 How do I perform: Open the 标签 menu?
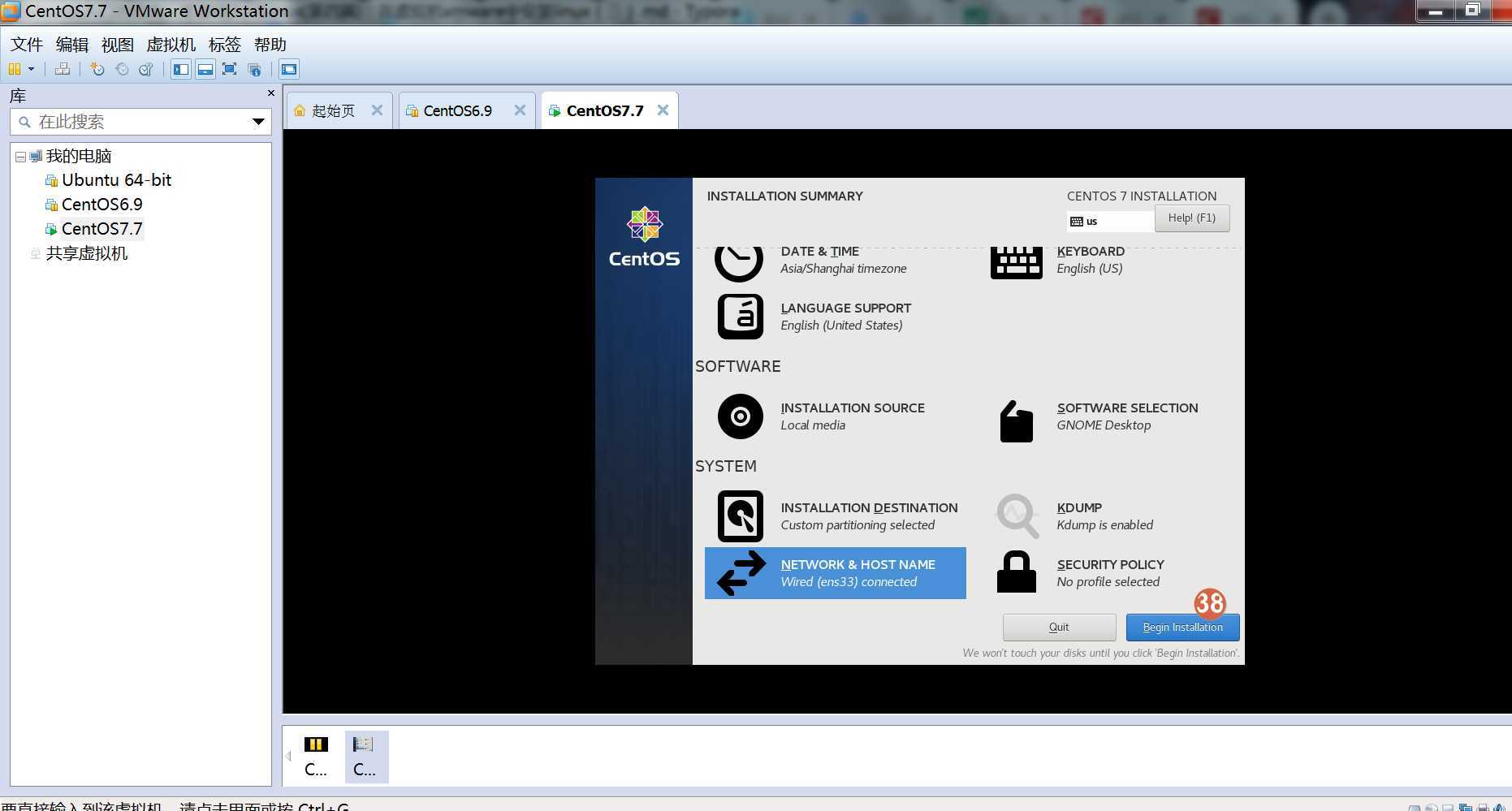coord(225,45)
